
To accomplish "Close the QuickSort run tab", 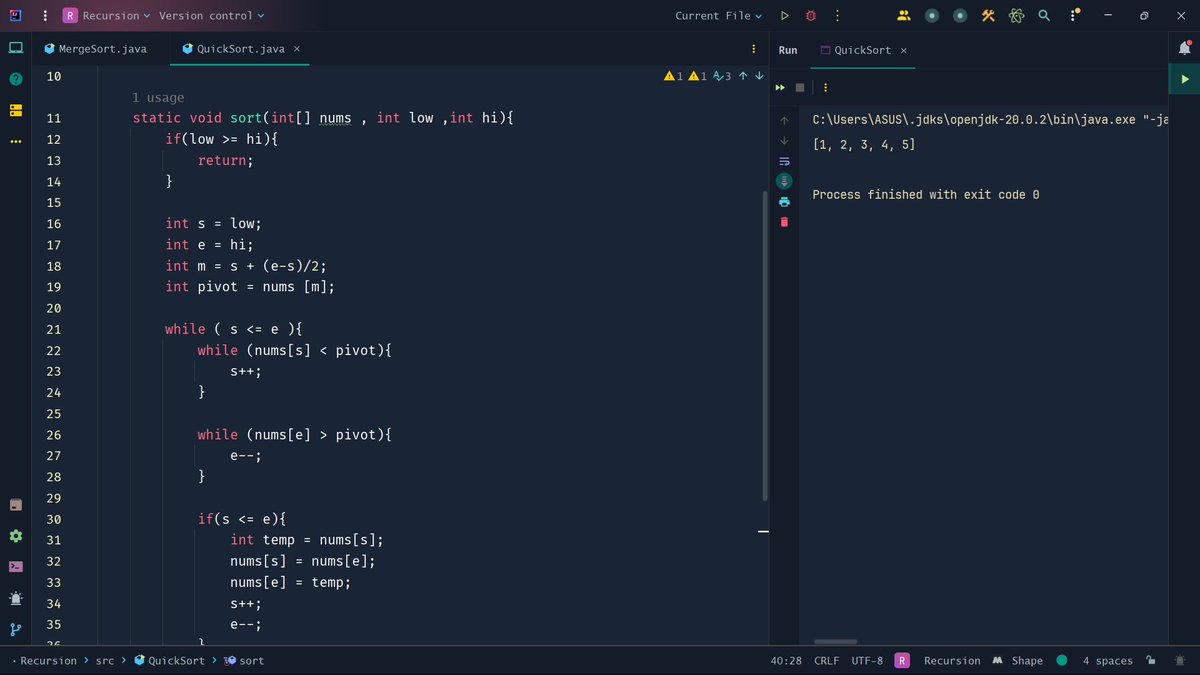I will [x=903, y=50].
